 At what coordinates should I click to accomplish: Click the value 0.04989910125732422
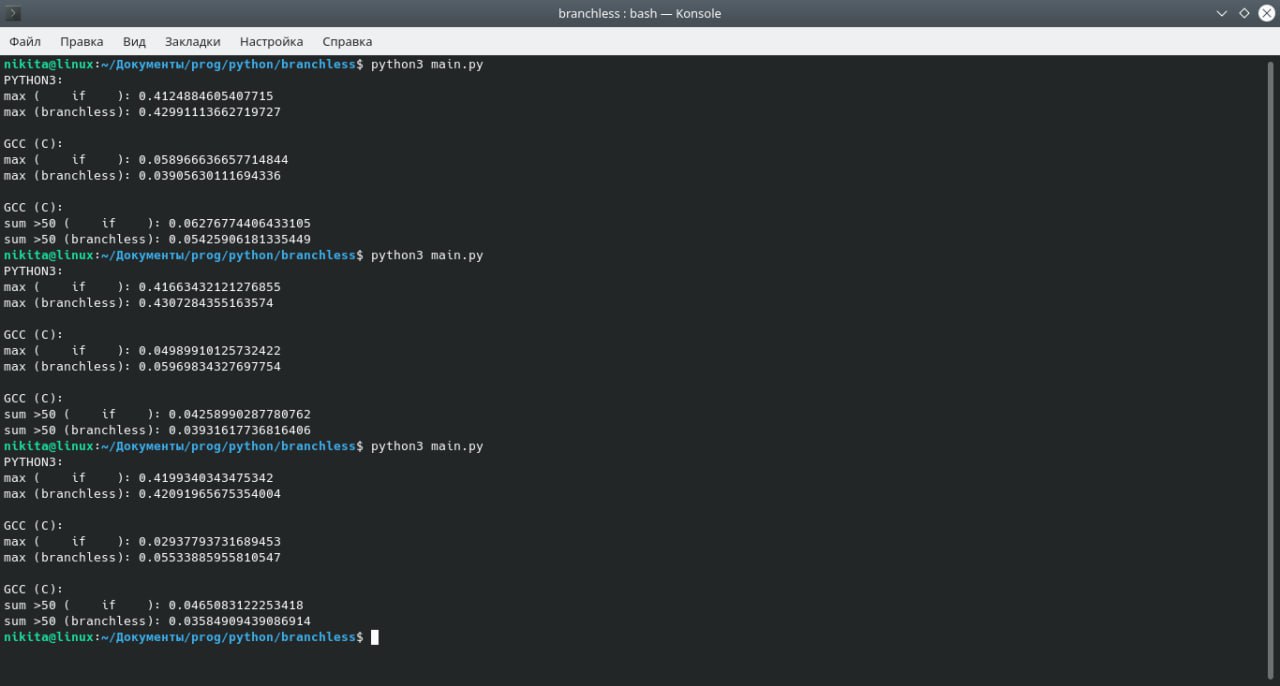[210, 350]
